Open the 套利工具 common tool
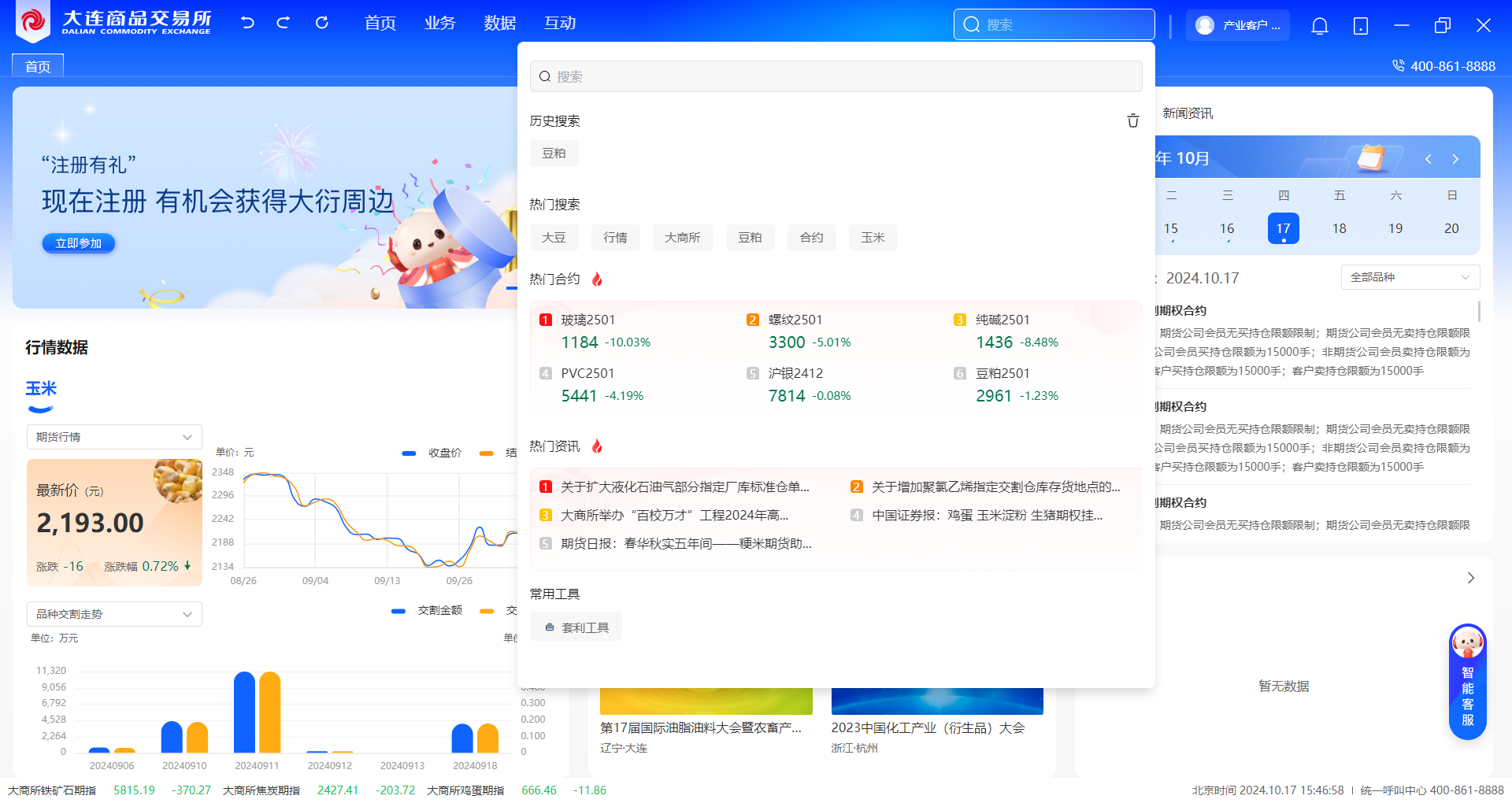 pos(576,627)
